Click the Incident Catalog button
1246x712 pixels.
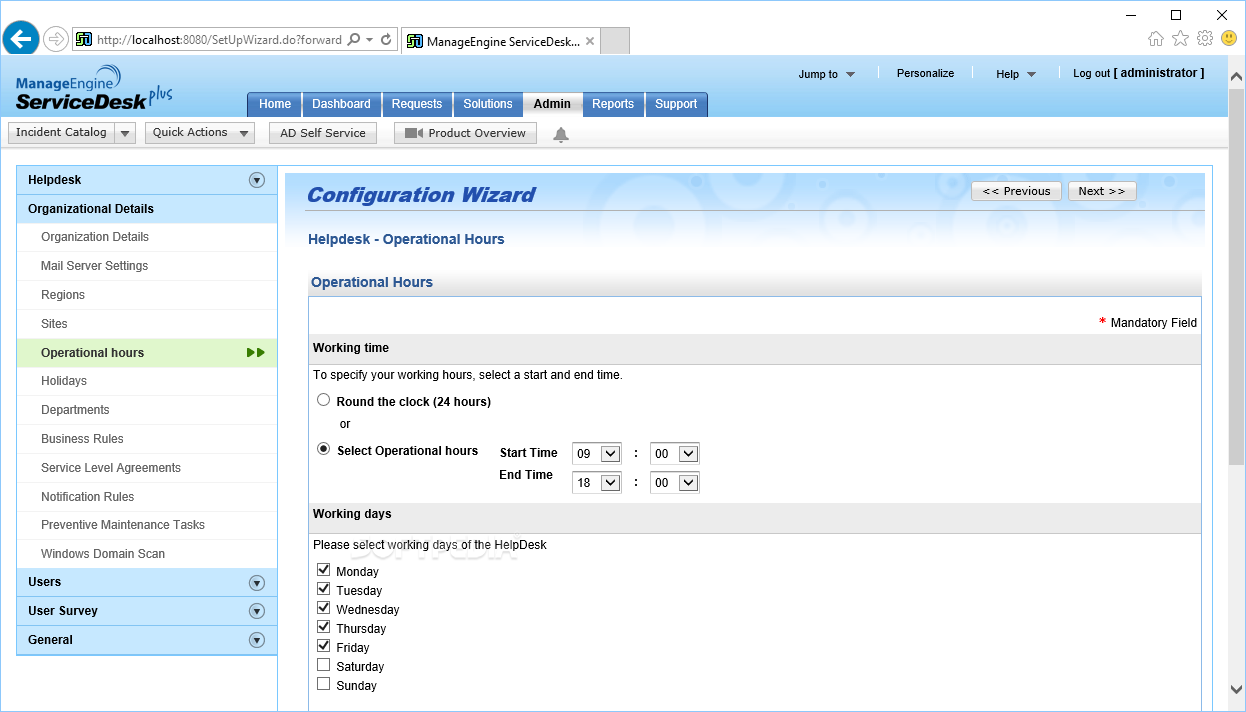61,133
